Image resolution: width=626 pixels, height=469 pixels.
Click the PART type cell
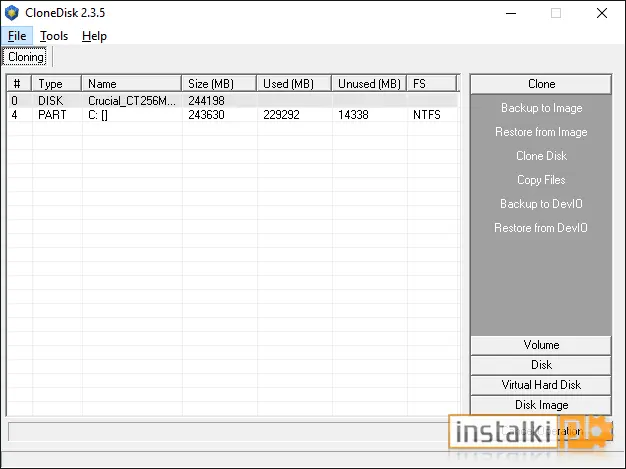(52, 115)
